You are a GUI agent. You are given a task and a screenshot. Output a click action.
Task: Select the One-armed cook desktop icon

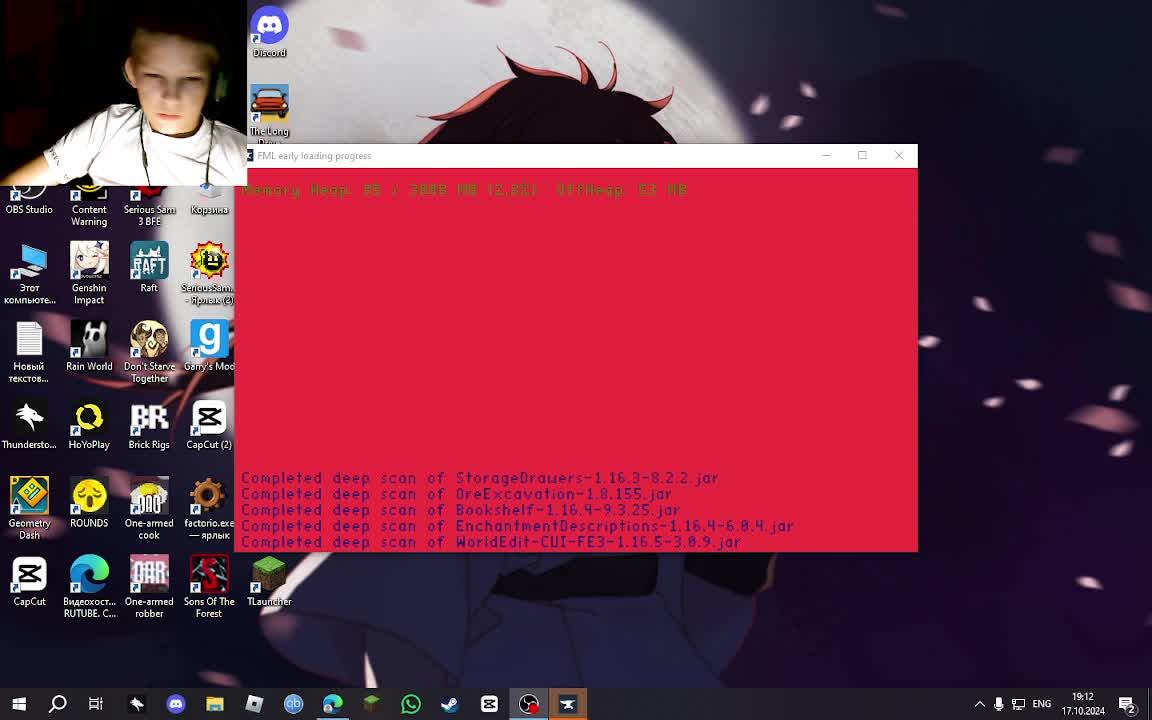coord(149,508)
